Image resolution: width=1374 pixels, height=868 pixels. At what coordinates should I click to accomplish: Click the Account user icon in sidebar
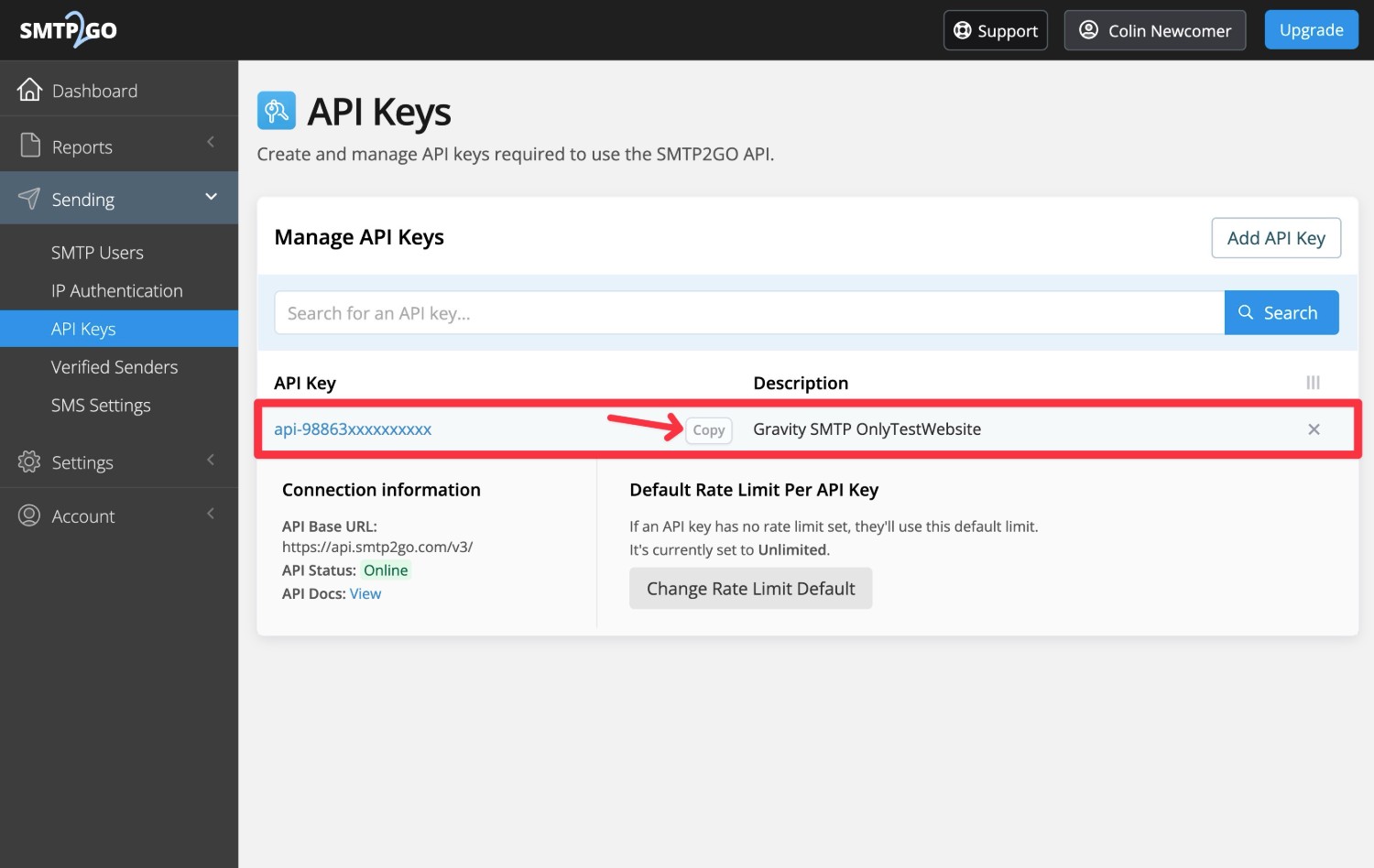29,515
